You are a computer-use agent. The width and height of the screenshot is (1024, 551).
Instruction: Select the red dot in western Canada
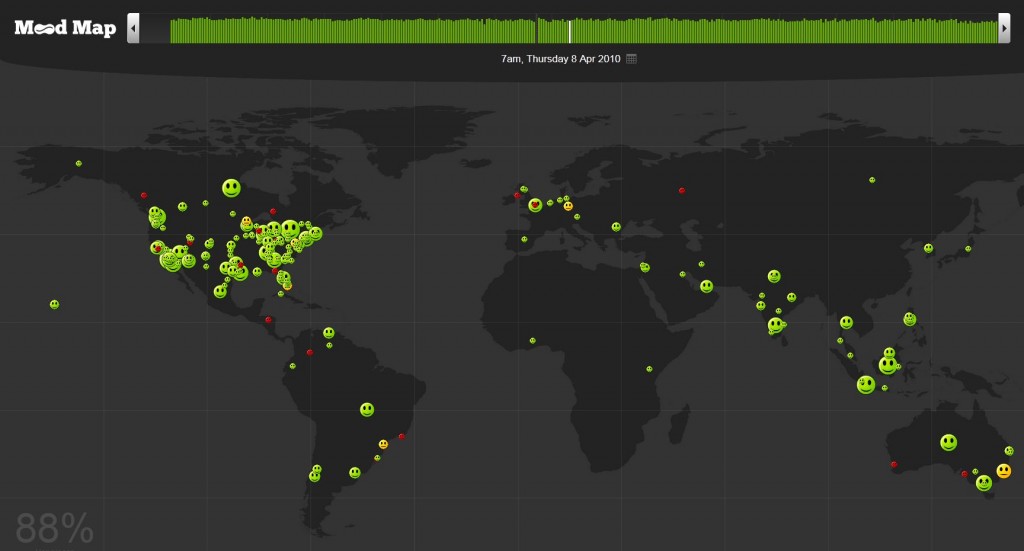[144, 195]
